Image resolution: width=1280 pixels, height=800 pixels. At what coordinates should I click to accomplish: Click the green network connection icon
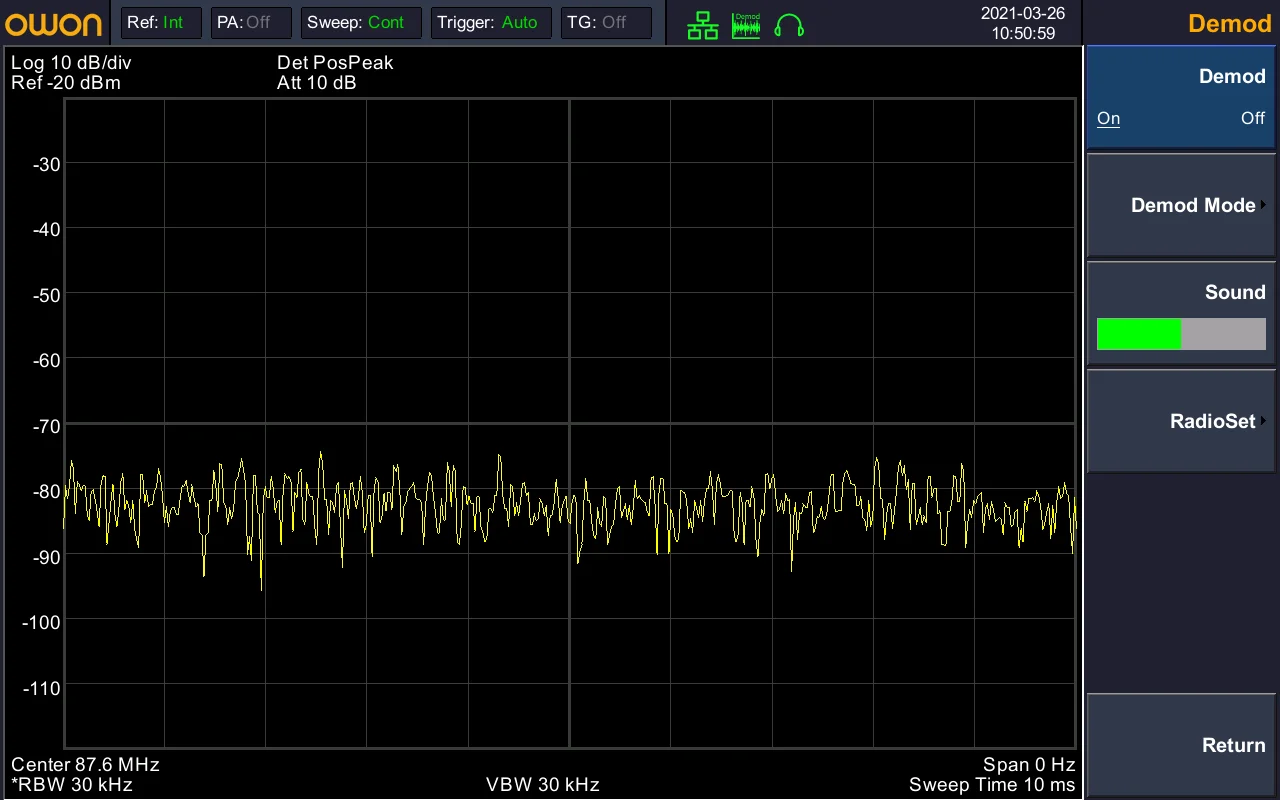pos(703,26)
